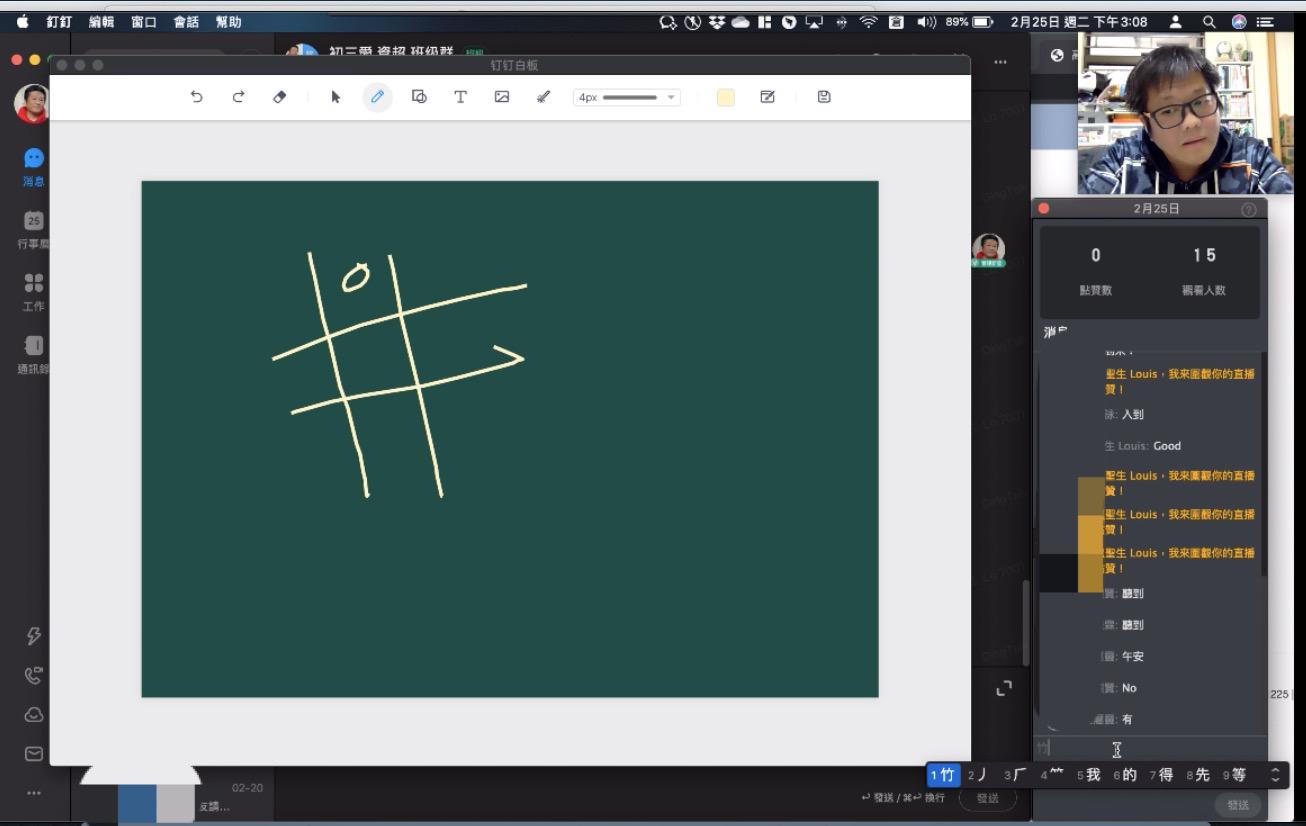Select the pointer selection tool
Viewport: 1306px width, 826px height.
[336, 97]
